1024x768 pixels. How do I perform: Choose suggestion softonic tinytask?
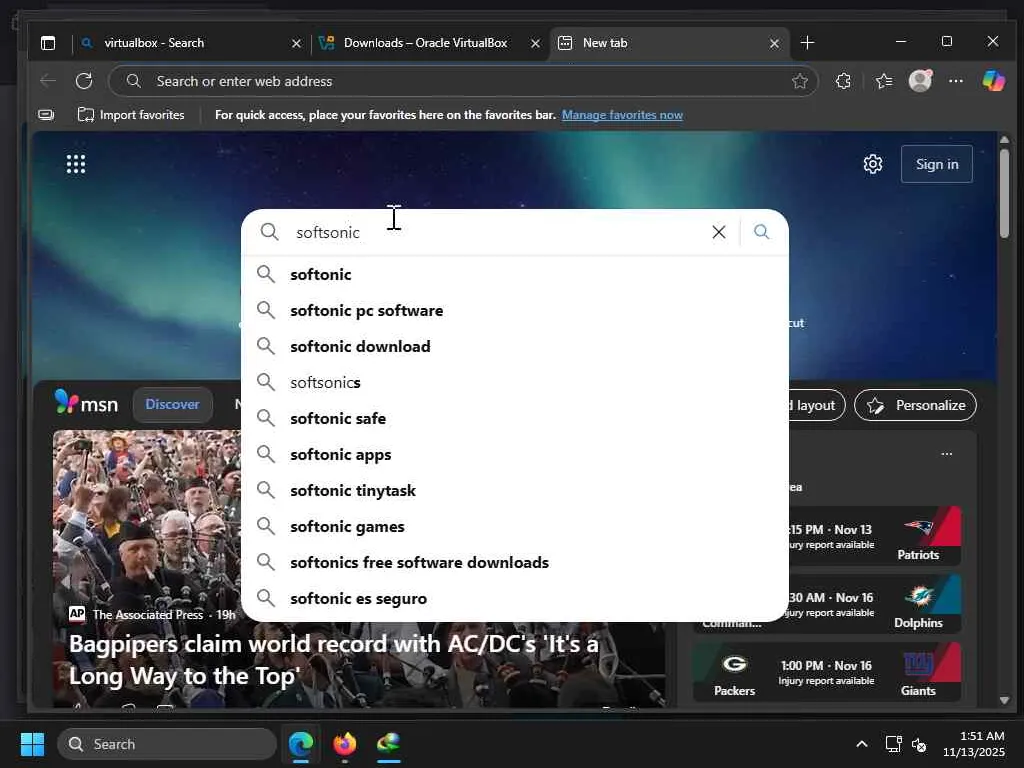[x=515, y=490]
